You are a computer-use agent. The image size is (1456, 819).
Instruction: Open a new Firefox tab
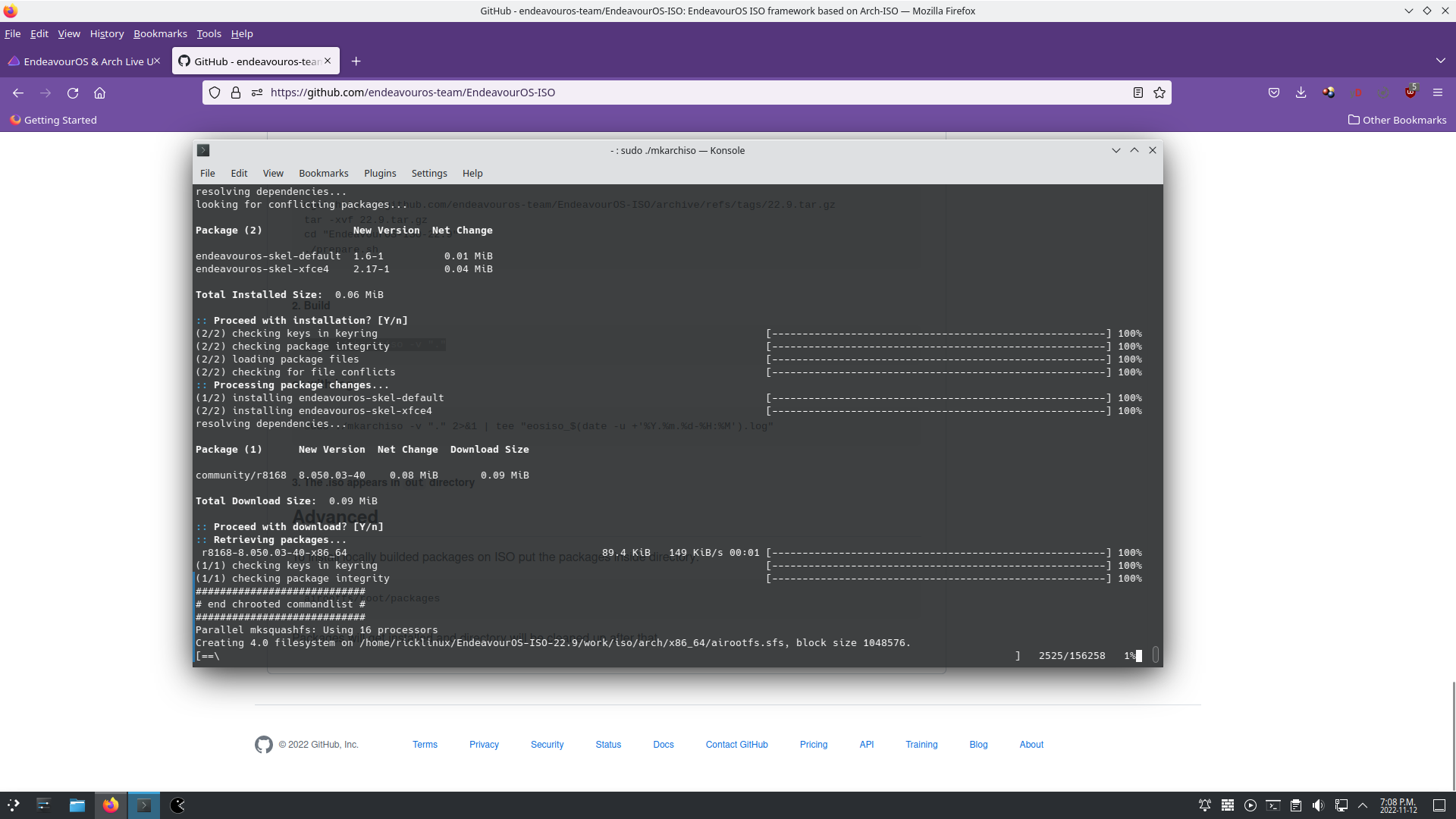[356, 61]
